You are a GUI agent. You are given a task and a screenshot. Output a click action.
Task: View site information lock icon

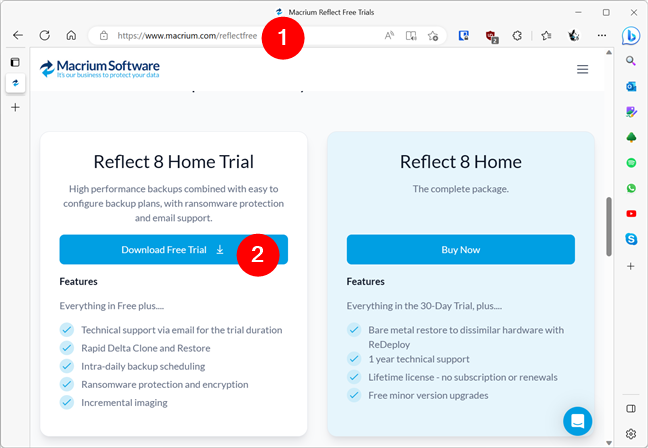(104, 36)
